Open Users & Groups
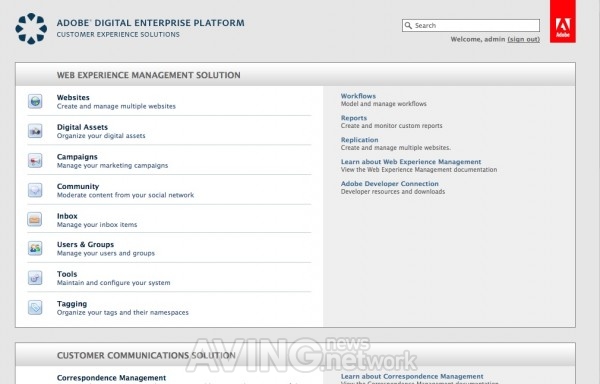The height and width of the screenshot is (384, 600). point(85,244)
